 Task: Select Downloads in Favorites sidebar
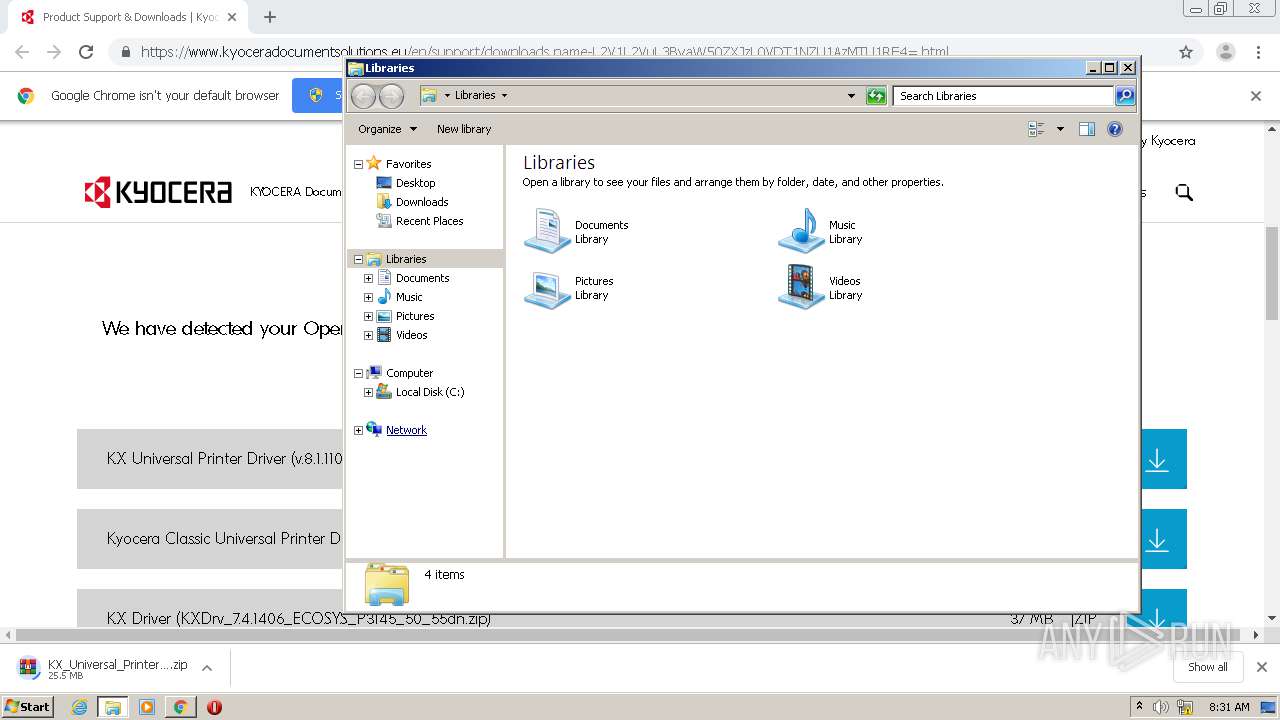[422, 202]
